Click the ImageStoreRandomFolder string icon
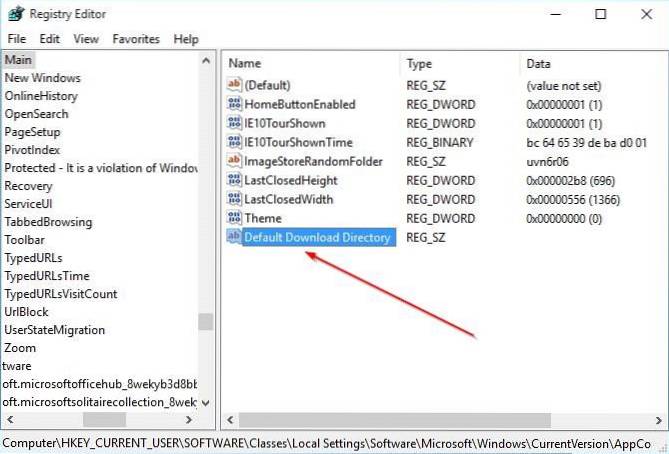The image size is (669, 454). (235, 162)
